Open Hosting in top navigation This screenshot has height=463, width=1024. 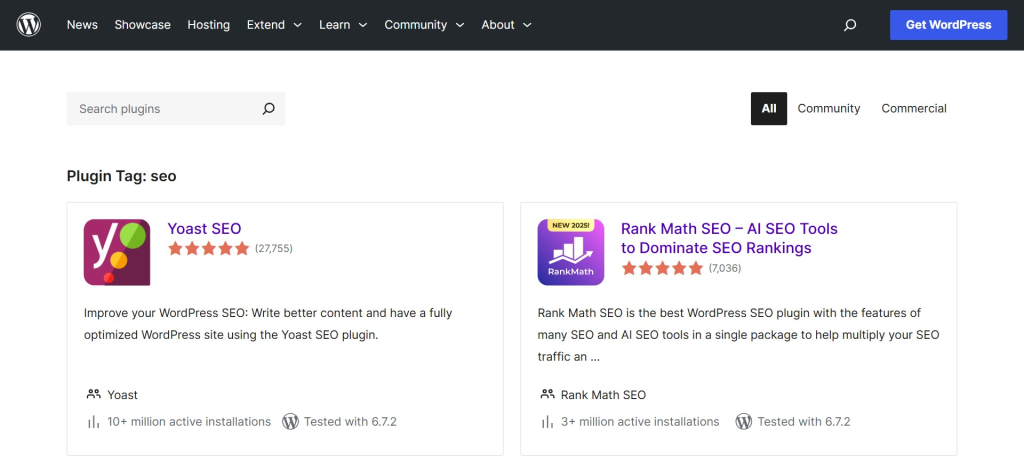coord(208,25)
